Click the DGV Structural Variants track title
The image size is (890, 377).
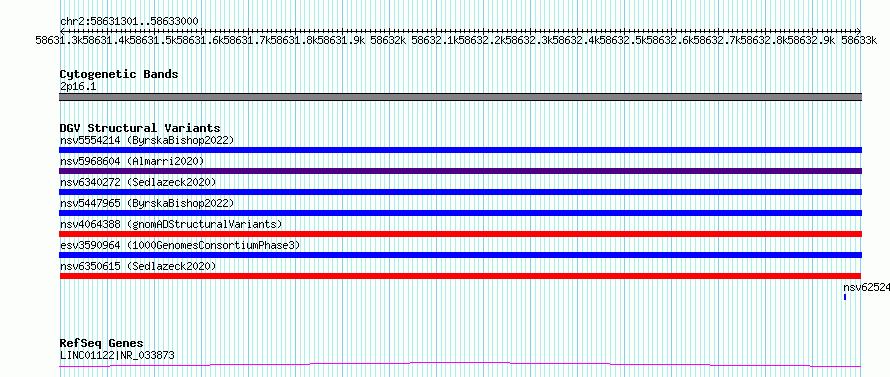[140, 128]
